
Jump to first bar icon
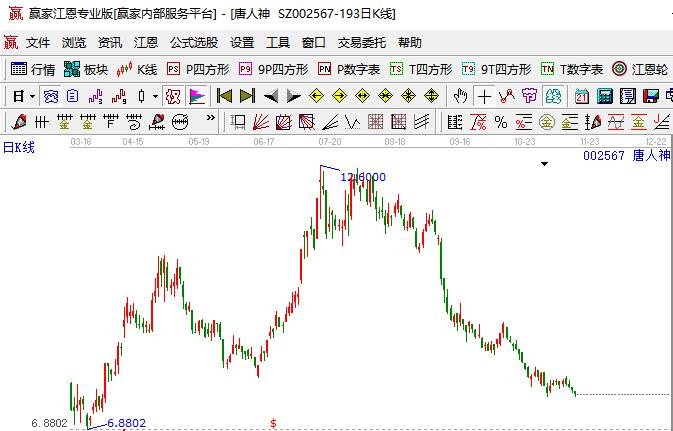tap(224, 96)
